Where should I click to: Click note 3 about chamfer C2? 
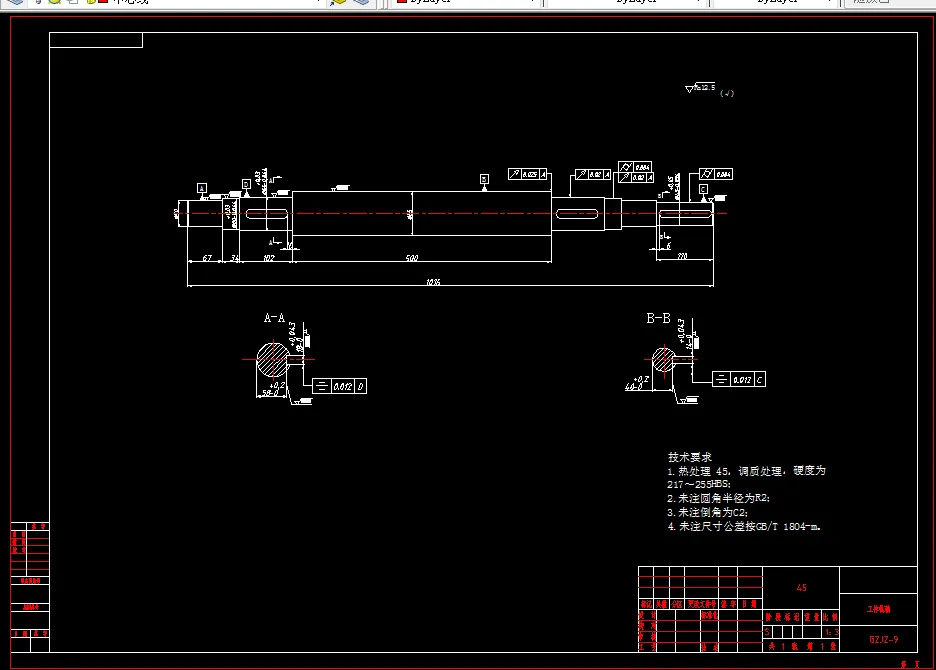tap(707, 512)
